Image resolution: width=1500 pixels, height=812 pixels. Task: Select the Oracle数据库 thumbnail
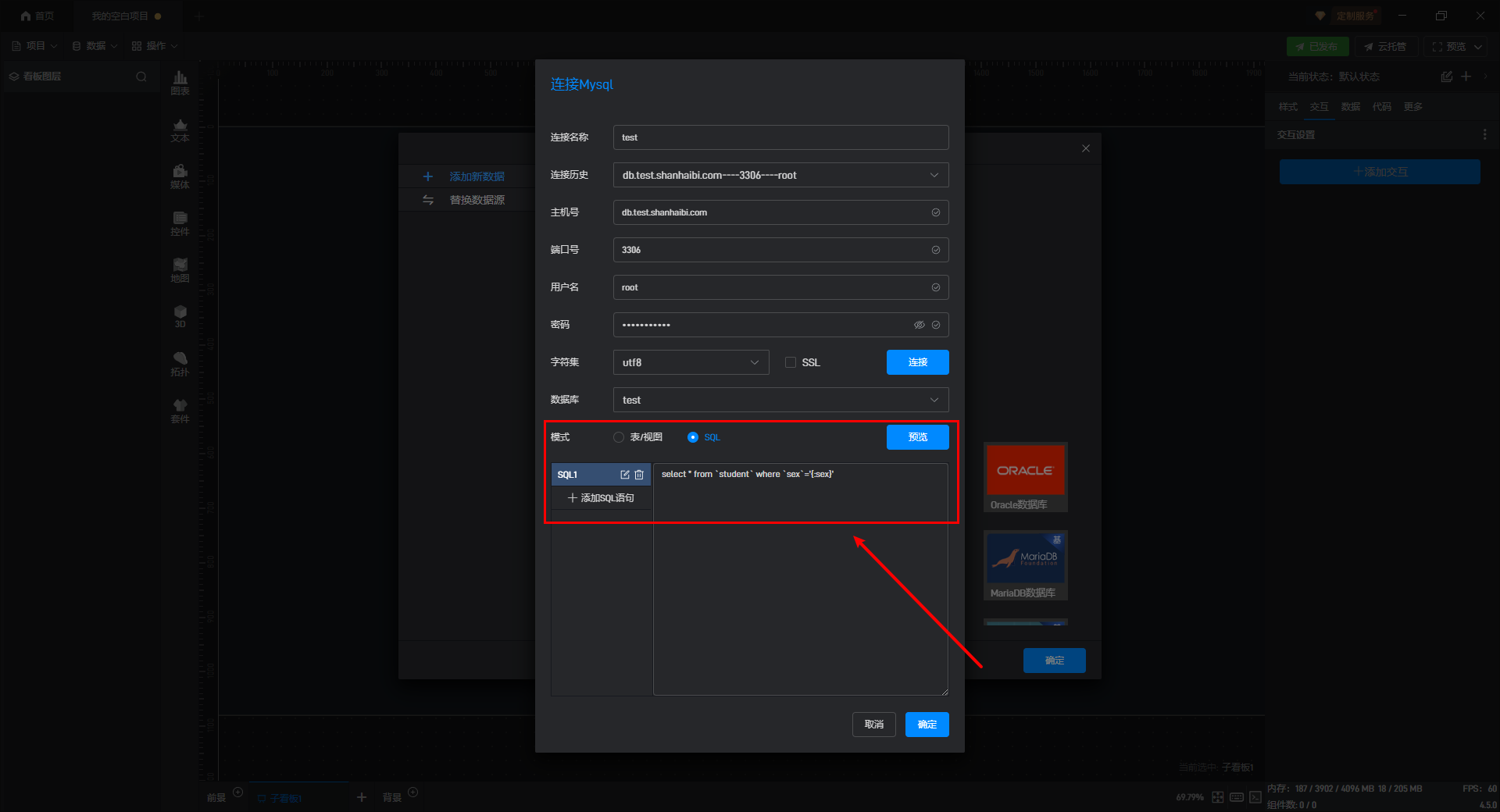coord(1026,477)
